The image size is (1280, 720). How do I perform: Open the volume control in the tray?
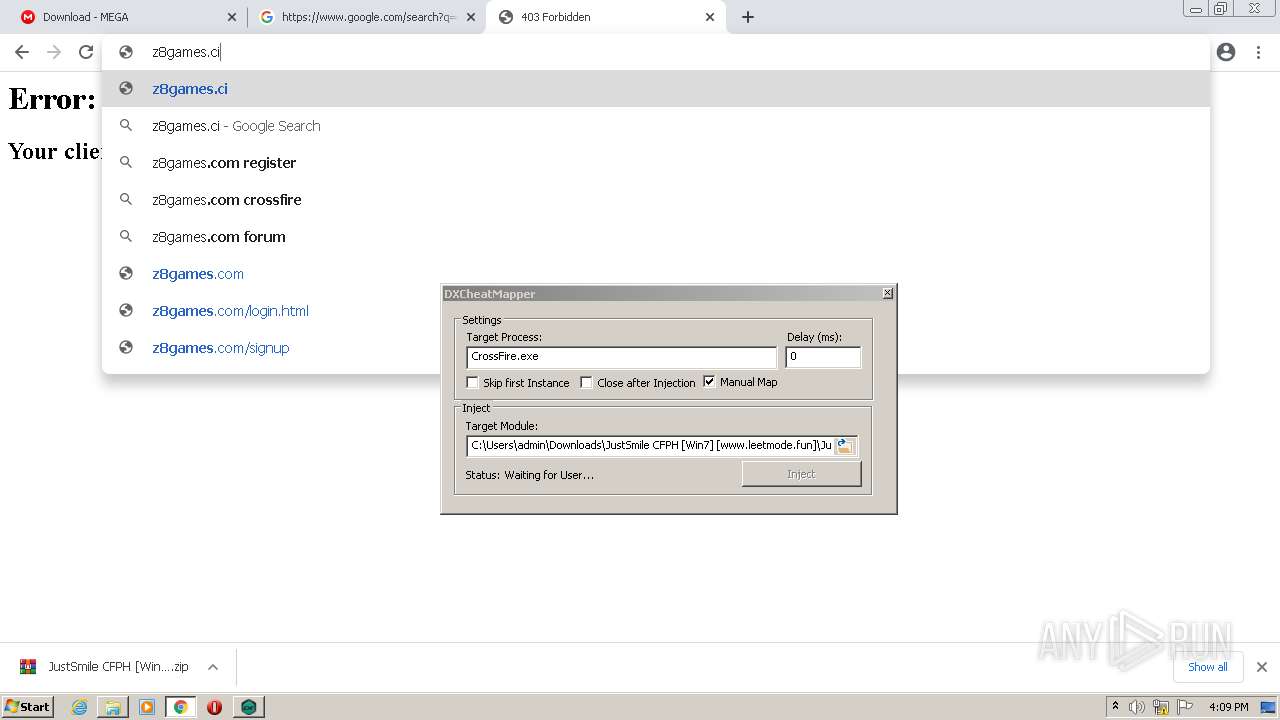[x=1137, y=707]
